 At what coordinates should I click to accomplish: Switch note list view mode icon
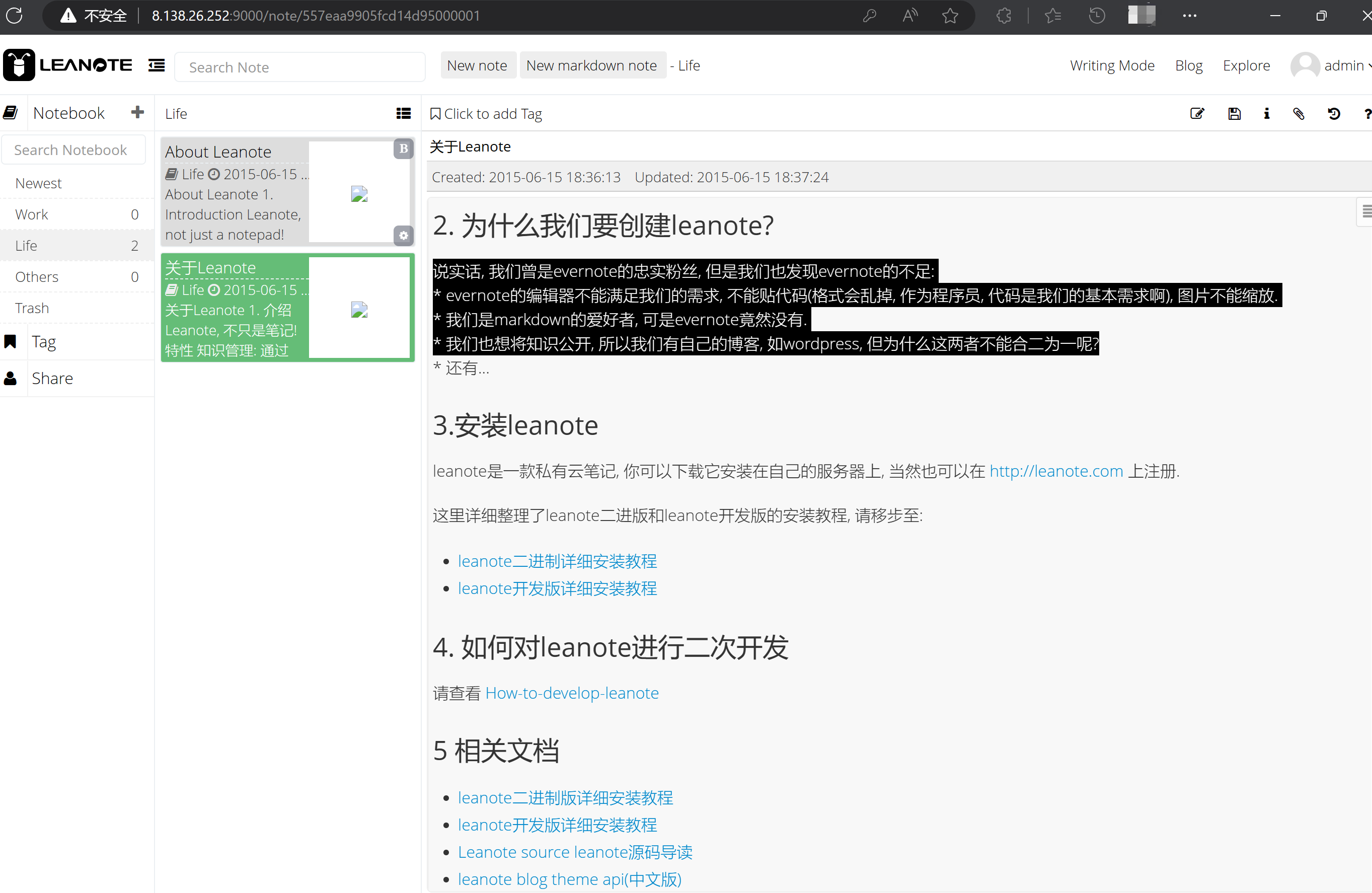click(x=404, y=114)
